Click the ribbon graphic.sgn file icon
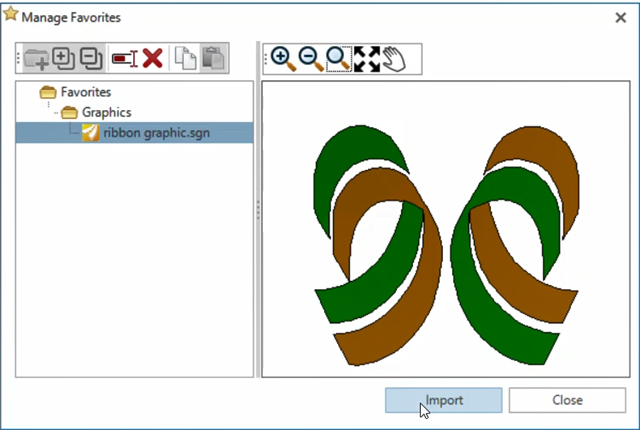Screen dimensions: 640x430 (91, 133)
